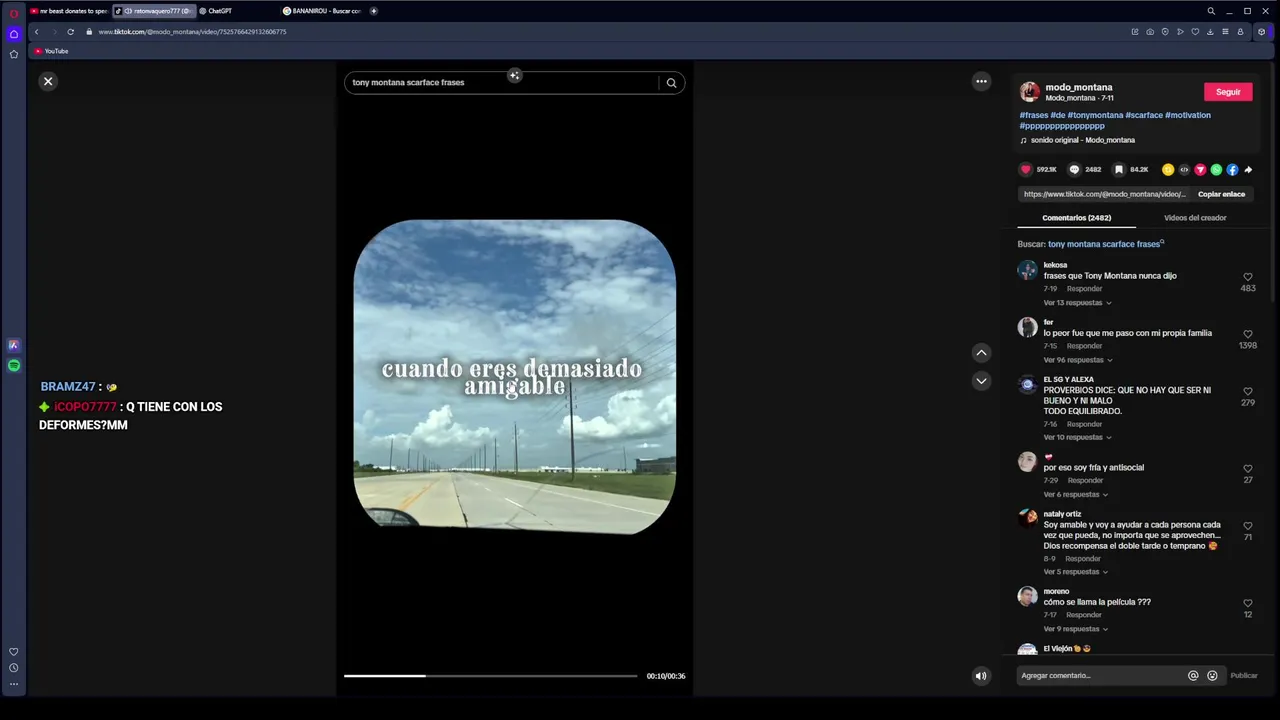Open sonido original - Modo_montana sound
This screenshot has width=1280, height=720.
click(x=1082, y=140)
